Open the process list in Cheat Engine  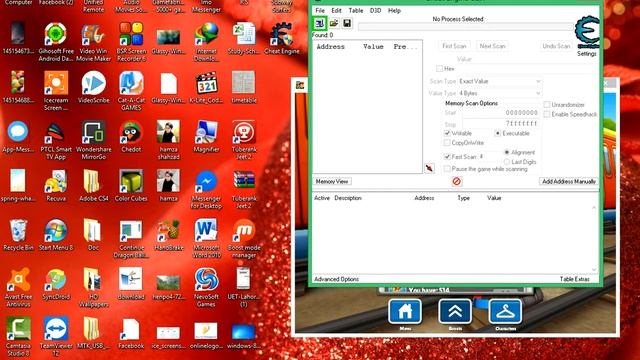(x=320, y=23)
